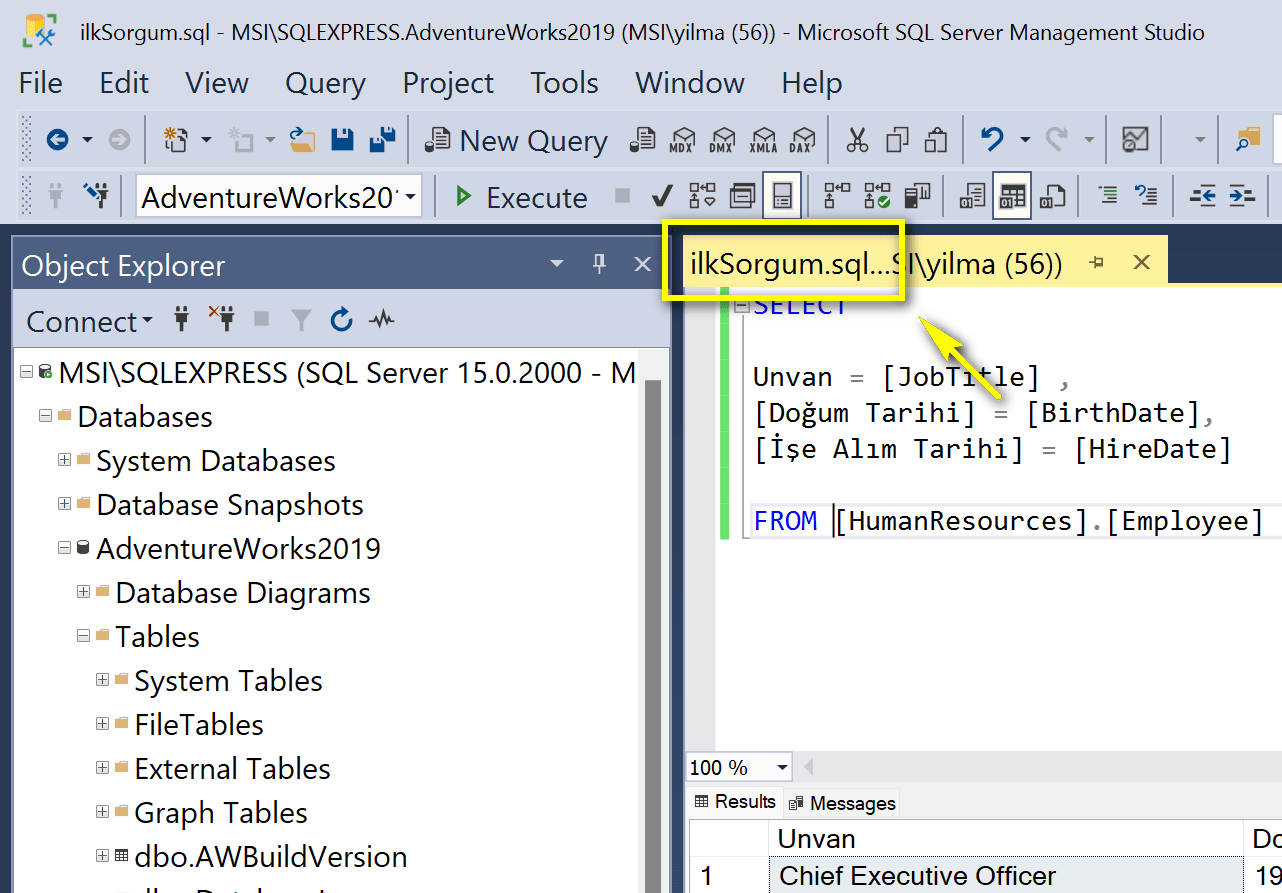Toggle Include Actual Execution Plan
Screen dimensions: 1282x893
tap(837, 196)
